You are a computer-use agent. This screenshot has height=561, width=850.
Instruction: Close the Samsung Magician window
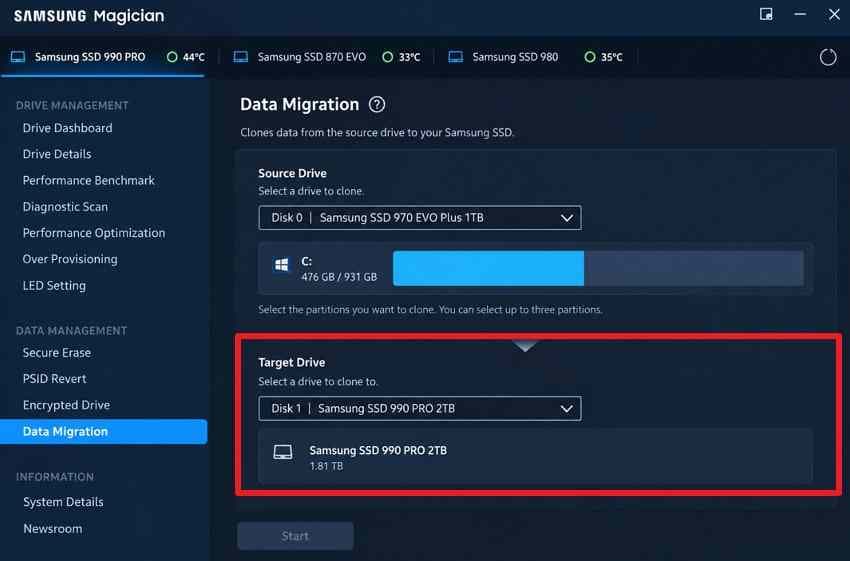[x=834, y=15]
